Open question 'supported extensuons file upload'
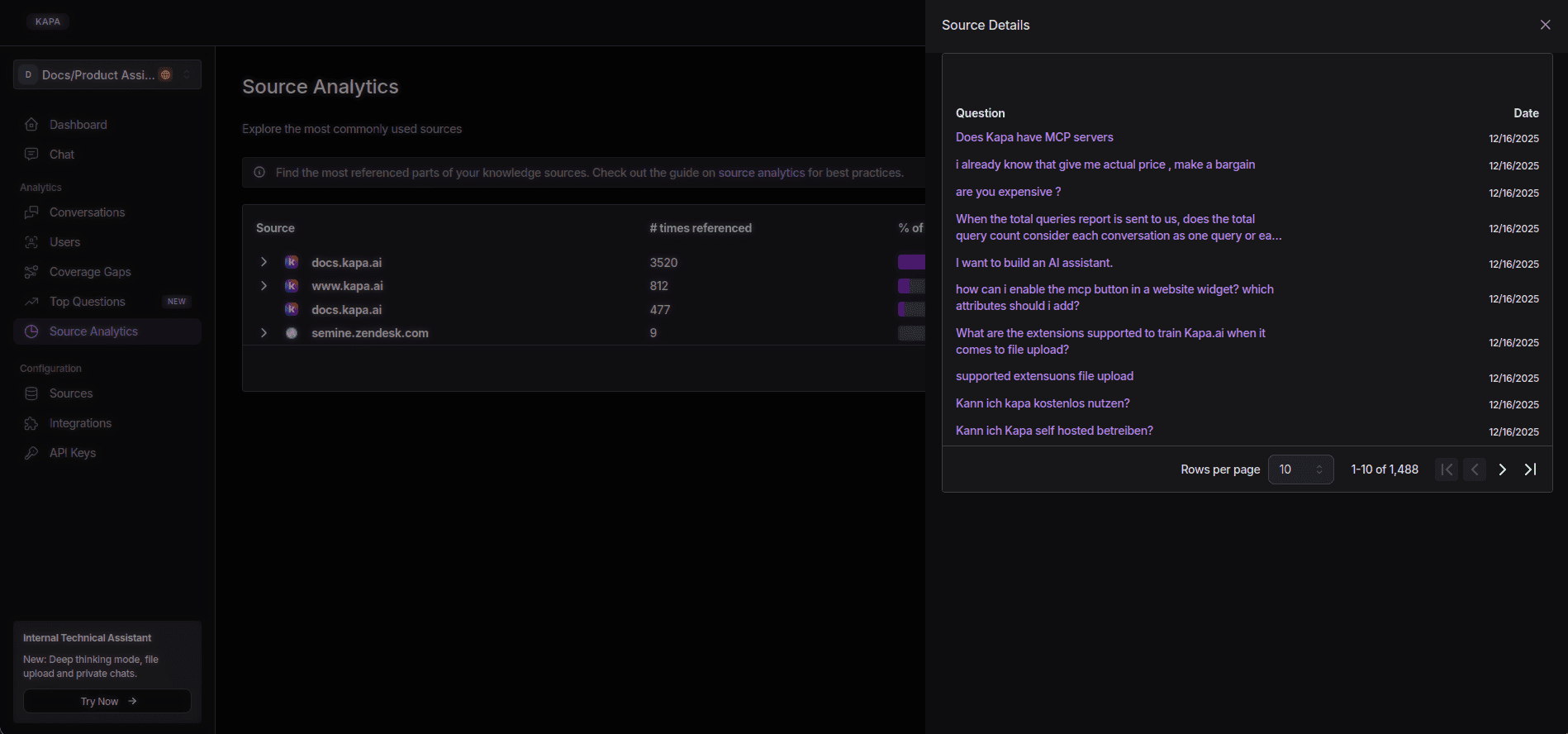The height and width of the screenshot is (734, 1568). 1044,376
